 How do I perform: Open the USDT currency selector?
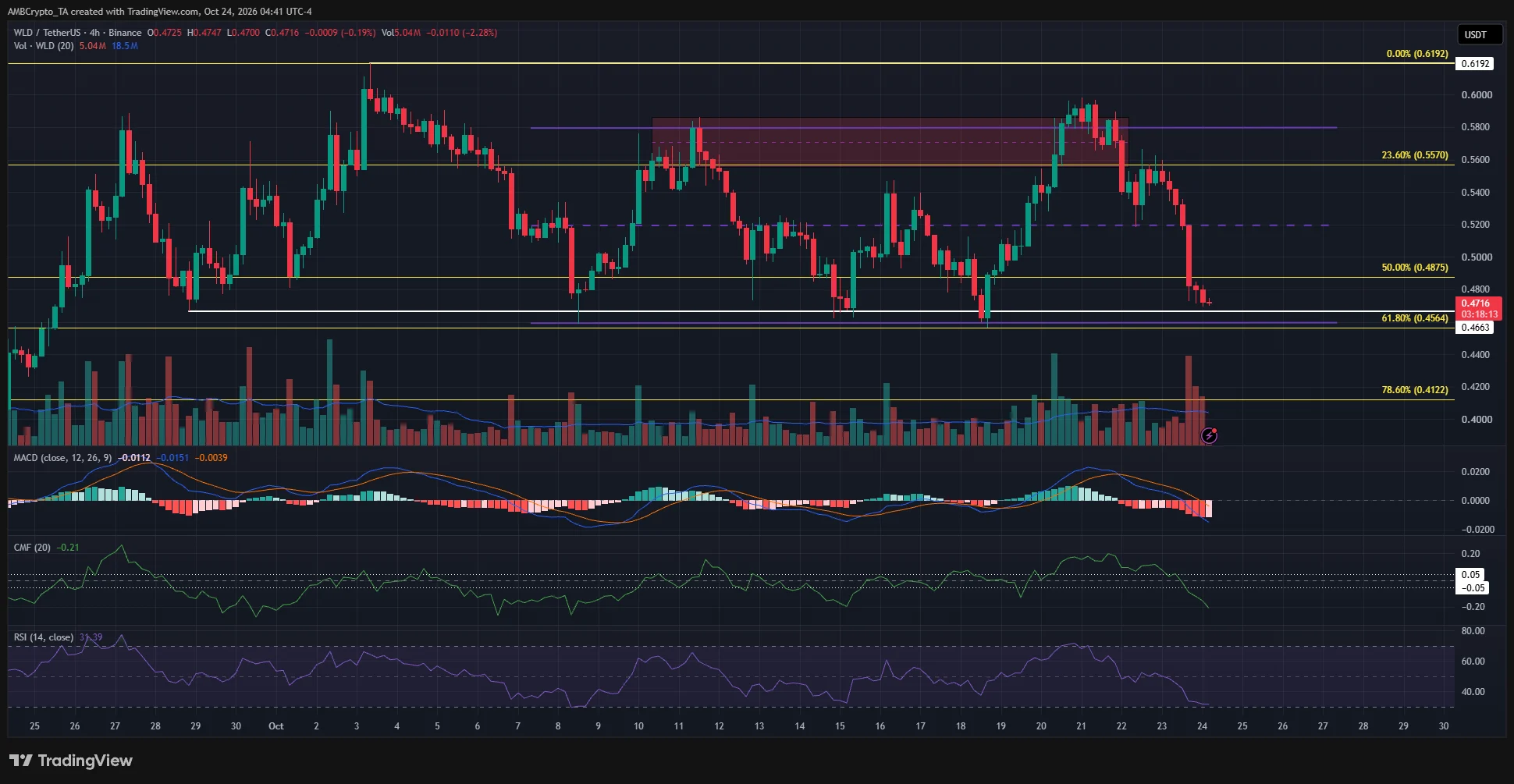pyautogui.click(x=1480, y=34)
